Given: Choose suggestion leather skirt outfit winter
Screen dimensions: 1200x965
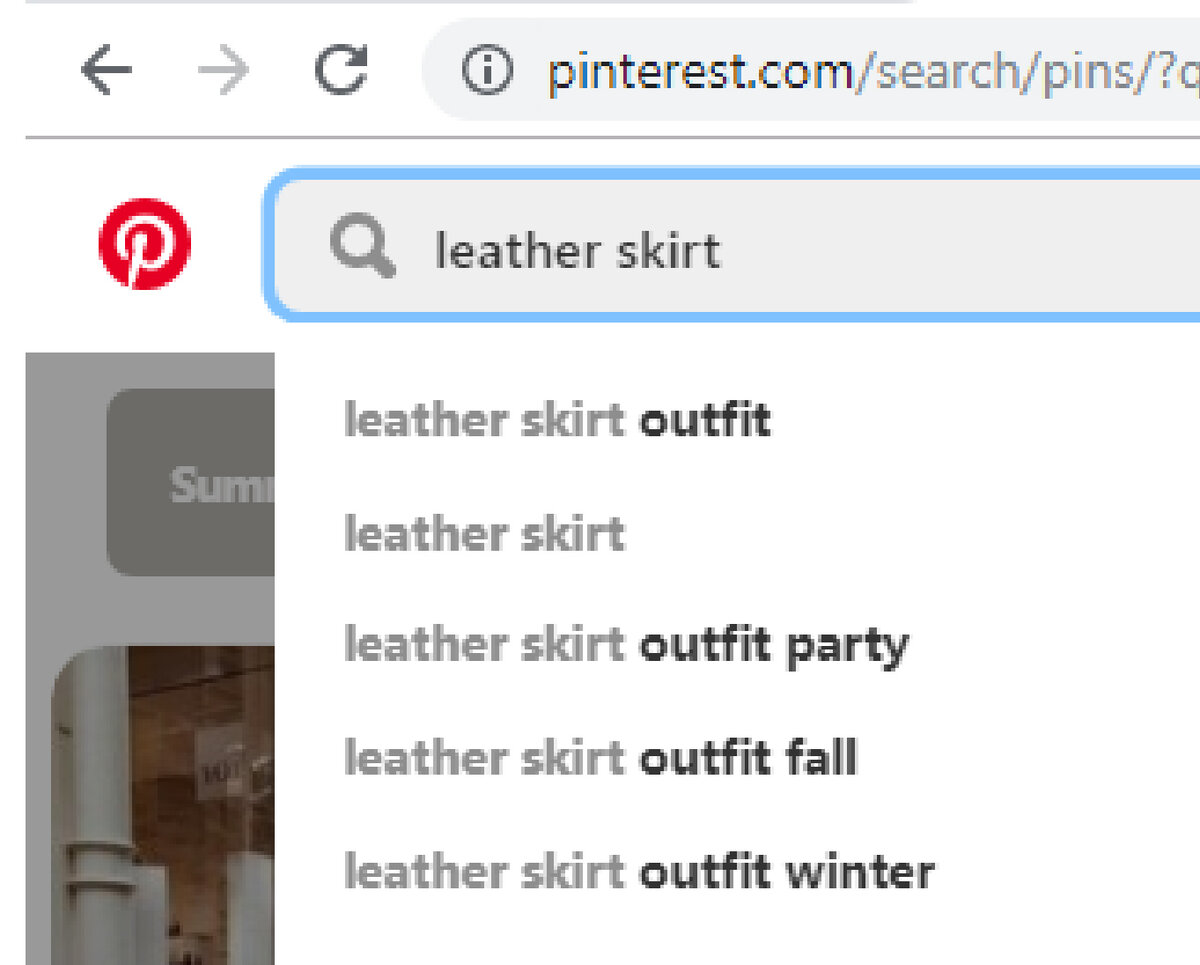Looking at the screenshot, I should coord(639,872).
